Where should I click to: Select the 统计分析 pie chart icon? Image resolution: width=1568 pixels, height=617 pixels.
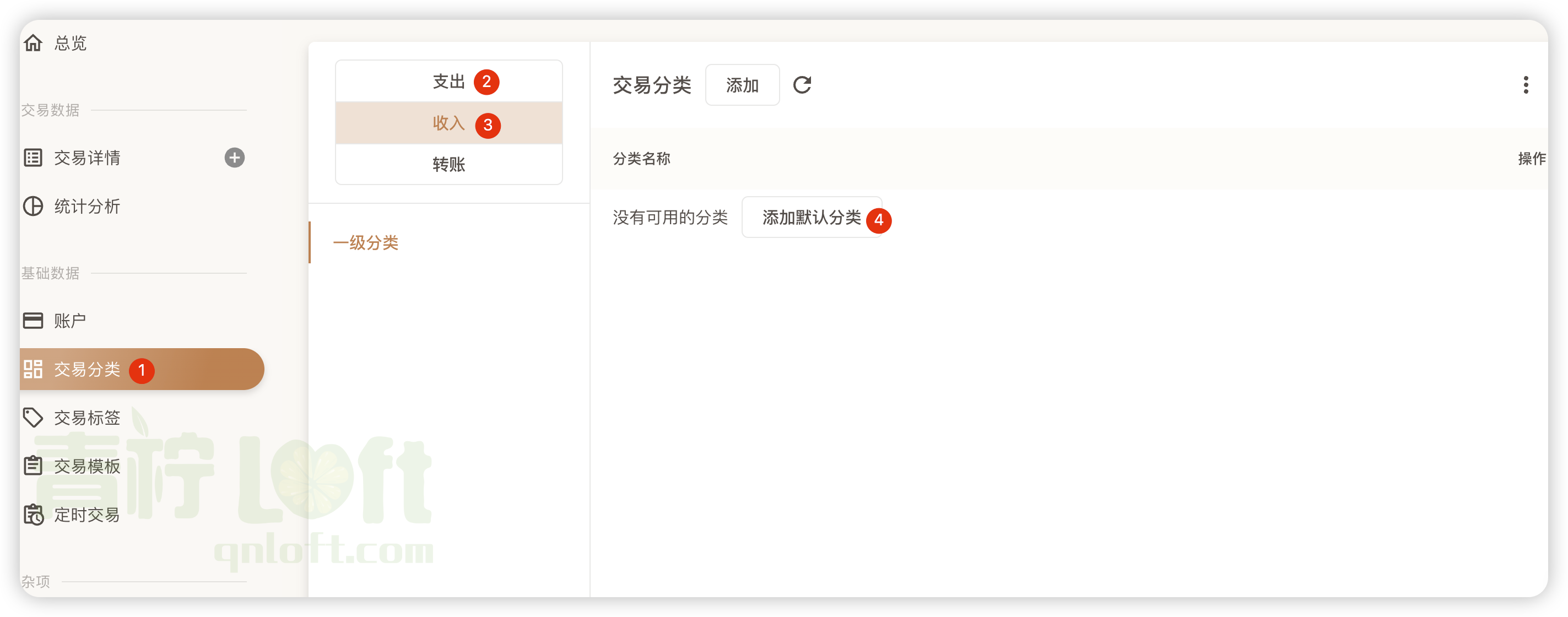(x=33, y=206)
